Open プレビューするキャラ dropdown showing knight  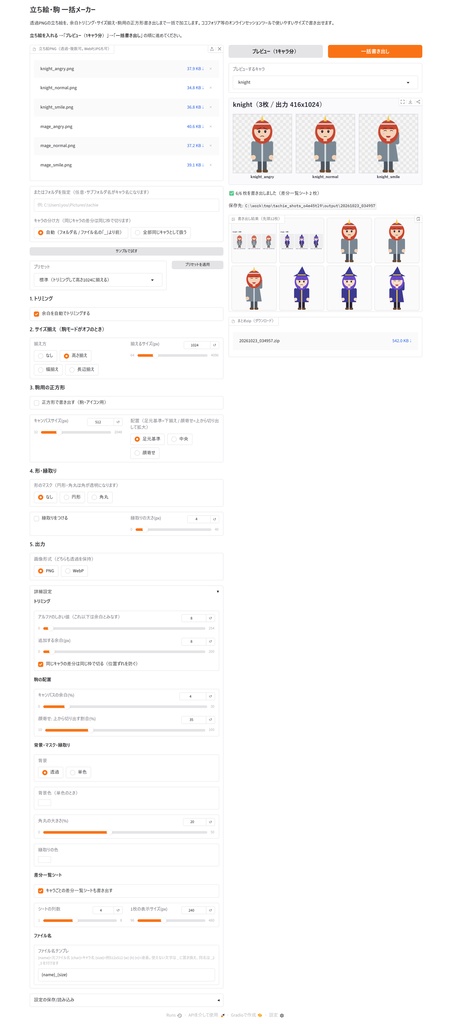(325, 82)
